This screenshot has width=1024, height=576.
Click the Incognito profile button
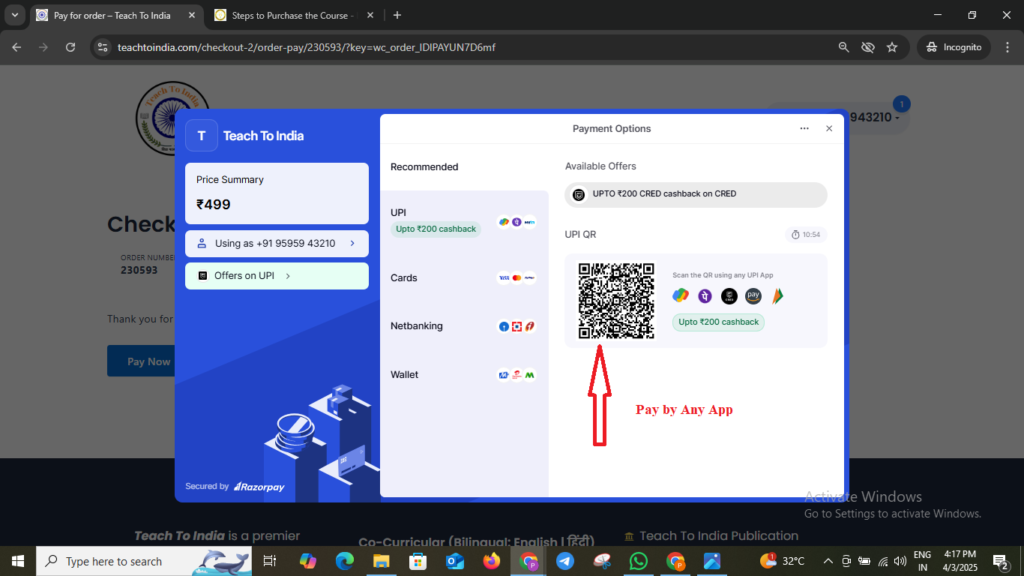pos(953,47)
